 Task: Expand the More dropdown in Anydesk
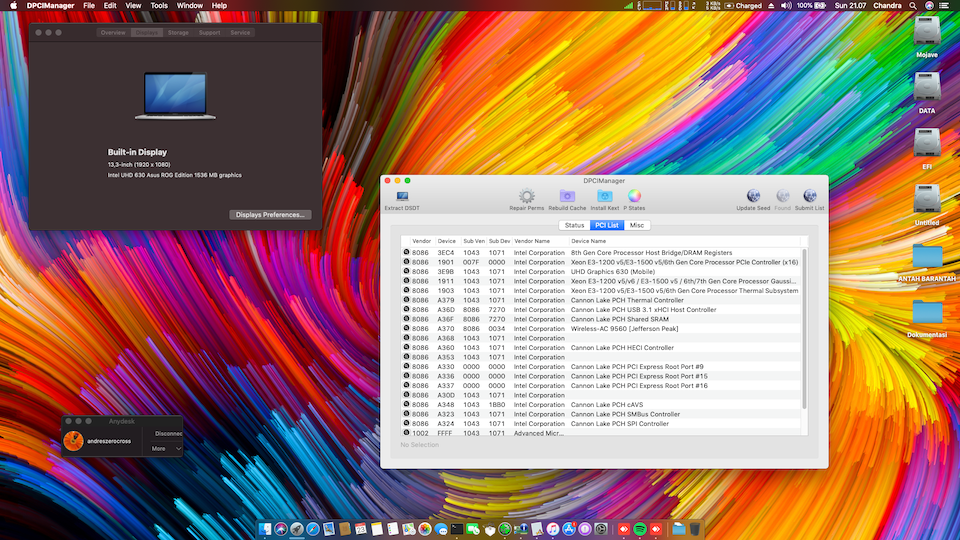point(166,449)
